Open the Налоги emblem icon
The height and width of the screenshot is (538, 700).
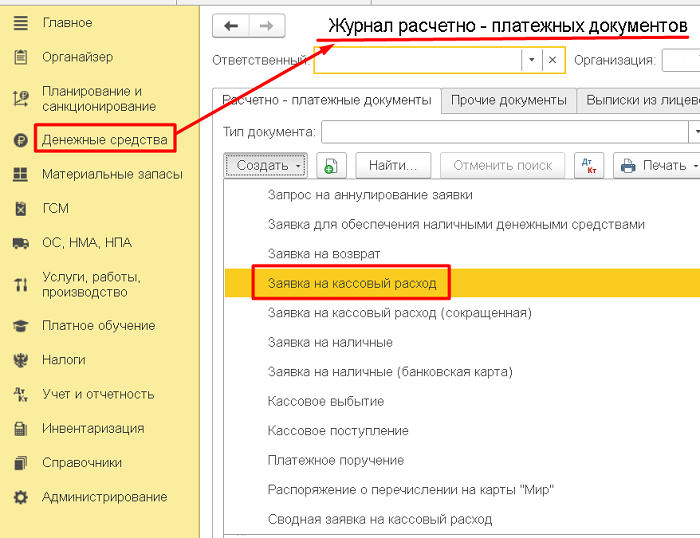(20, 360)
